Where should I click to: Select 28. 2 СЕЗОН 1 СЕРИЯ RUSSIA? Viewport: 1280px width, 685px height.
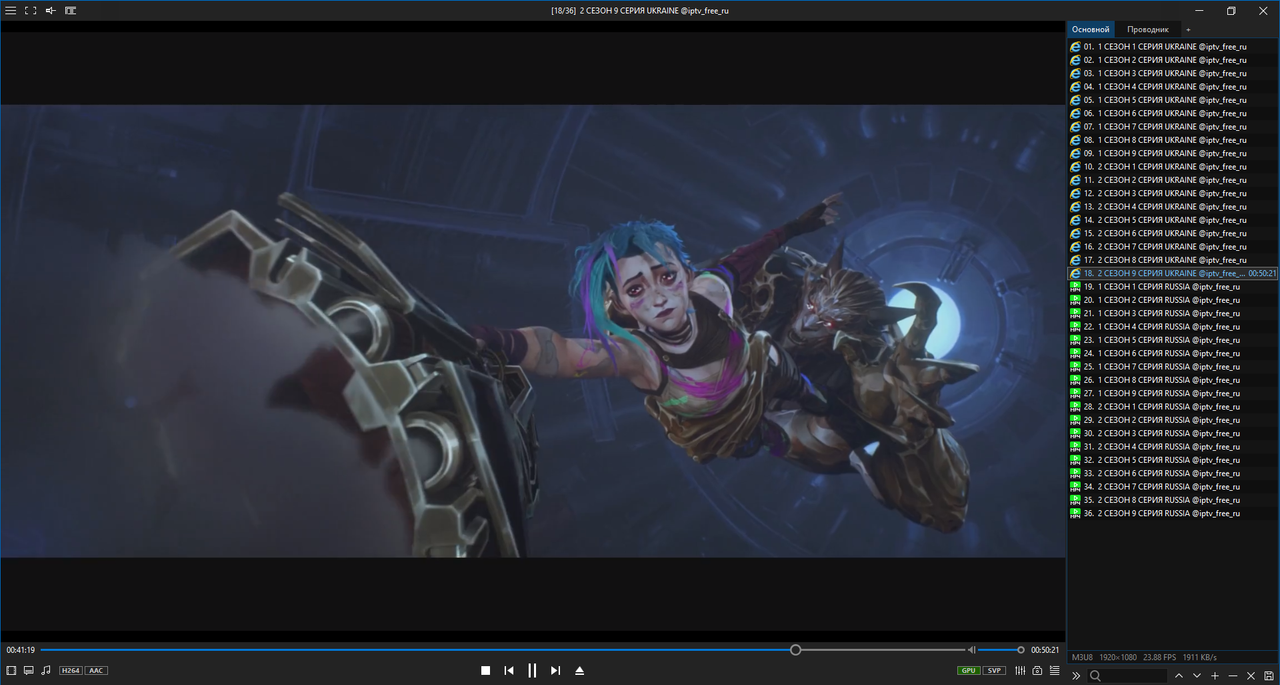tap(1173, 406)
